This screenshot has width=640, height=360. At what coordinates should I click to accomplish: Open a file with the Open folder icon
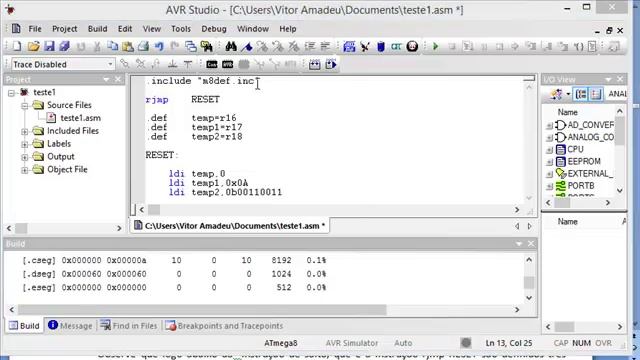[33, 47]
